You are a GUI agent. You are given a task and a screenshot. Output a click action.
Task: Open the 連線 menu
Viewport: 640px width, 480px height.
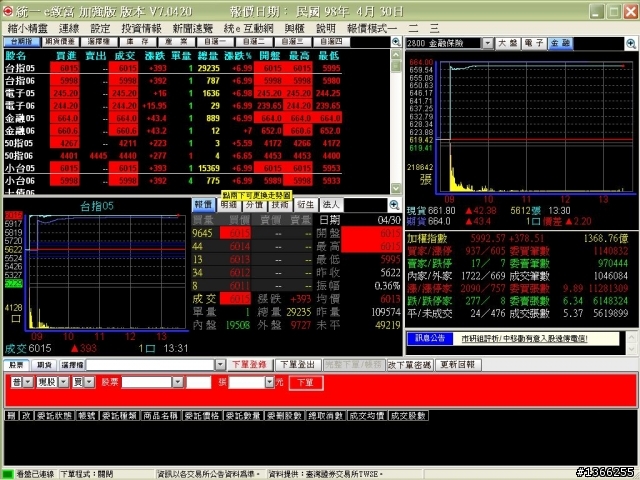[69, 28]
